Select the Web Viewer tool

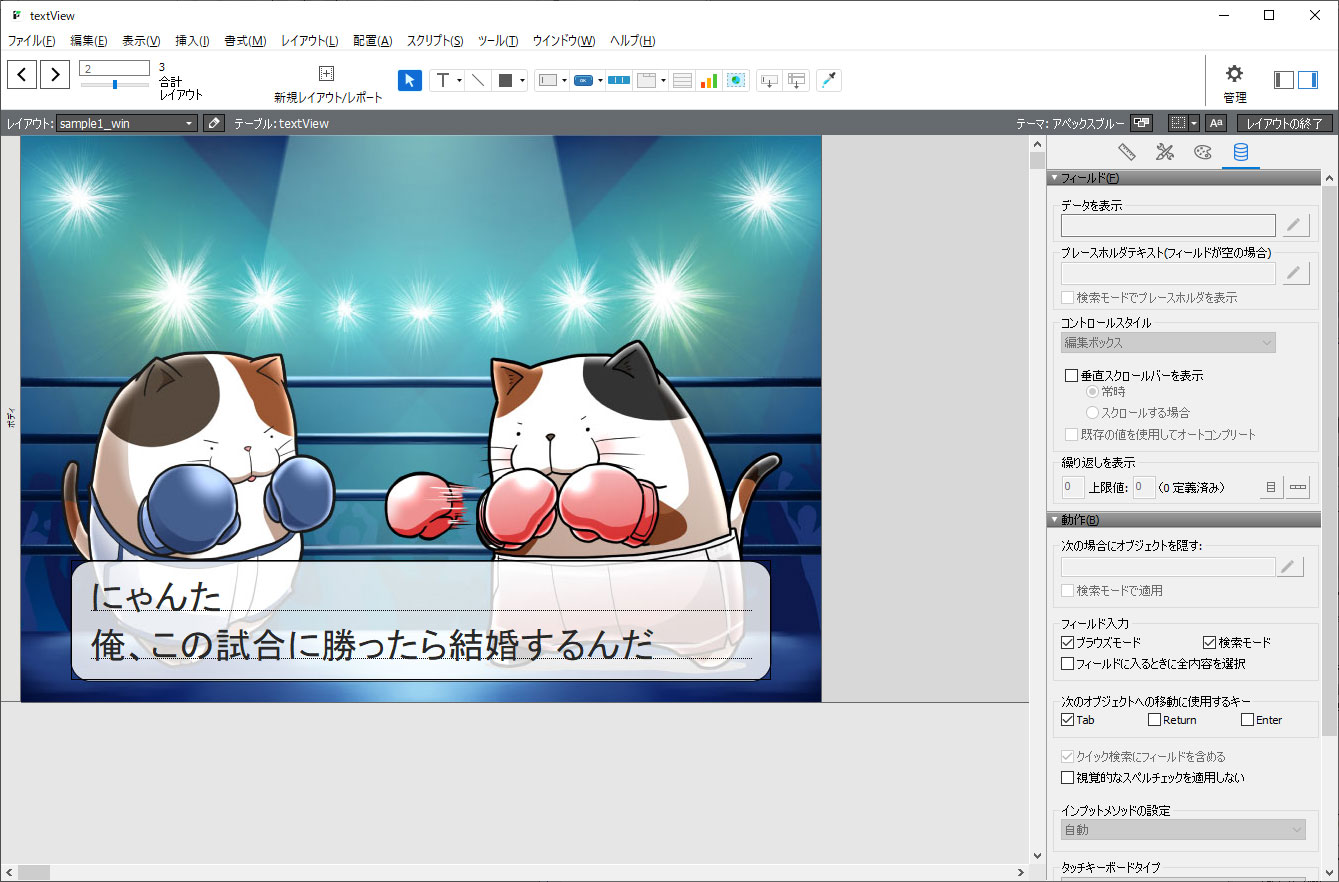coord(737,81)
